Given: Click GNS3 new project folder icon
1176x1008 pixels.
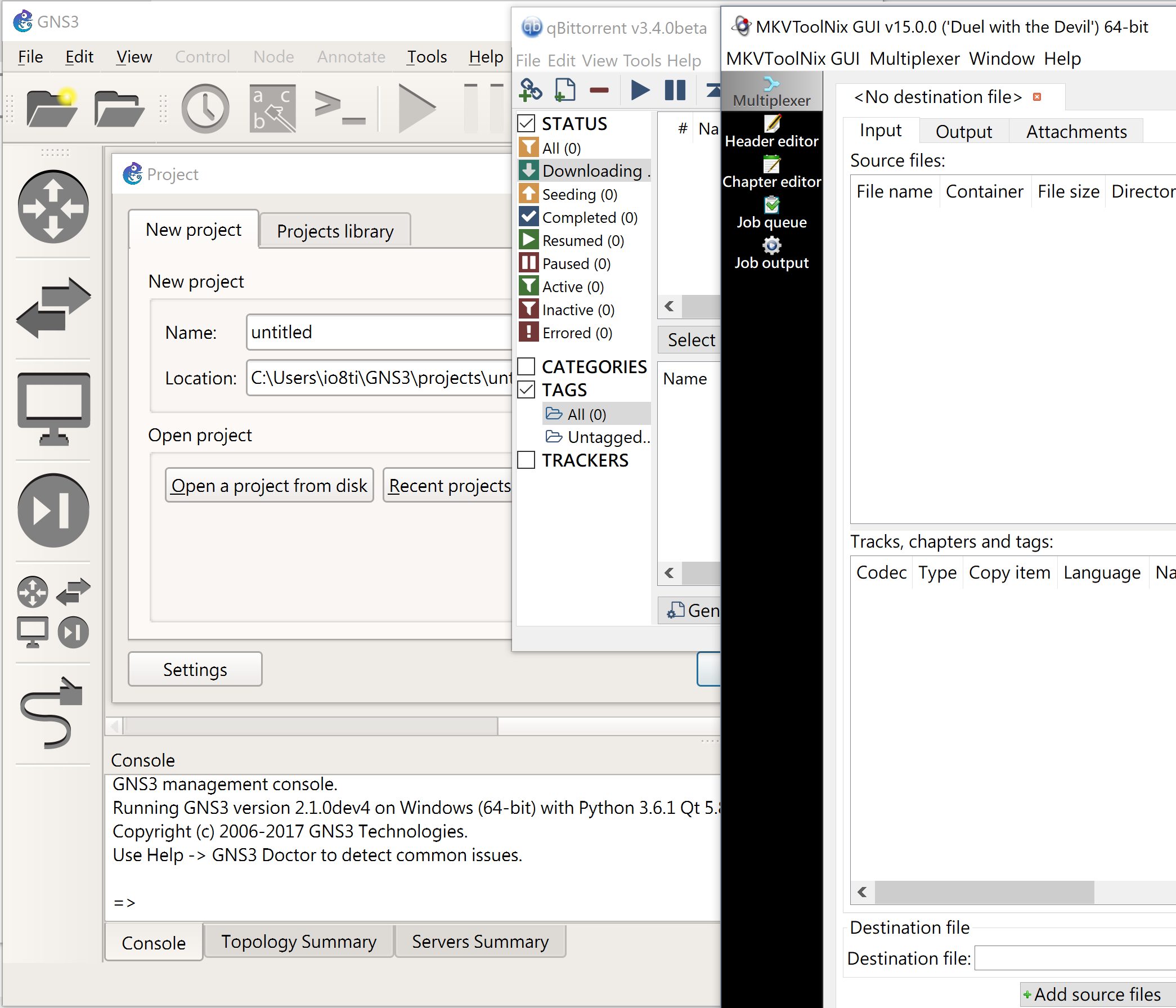Looking at the screenshot, I should 52,108.
